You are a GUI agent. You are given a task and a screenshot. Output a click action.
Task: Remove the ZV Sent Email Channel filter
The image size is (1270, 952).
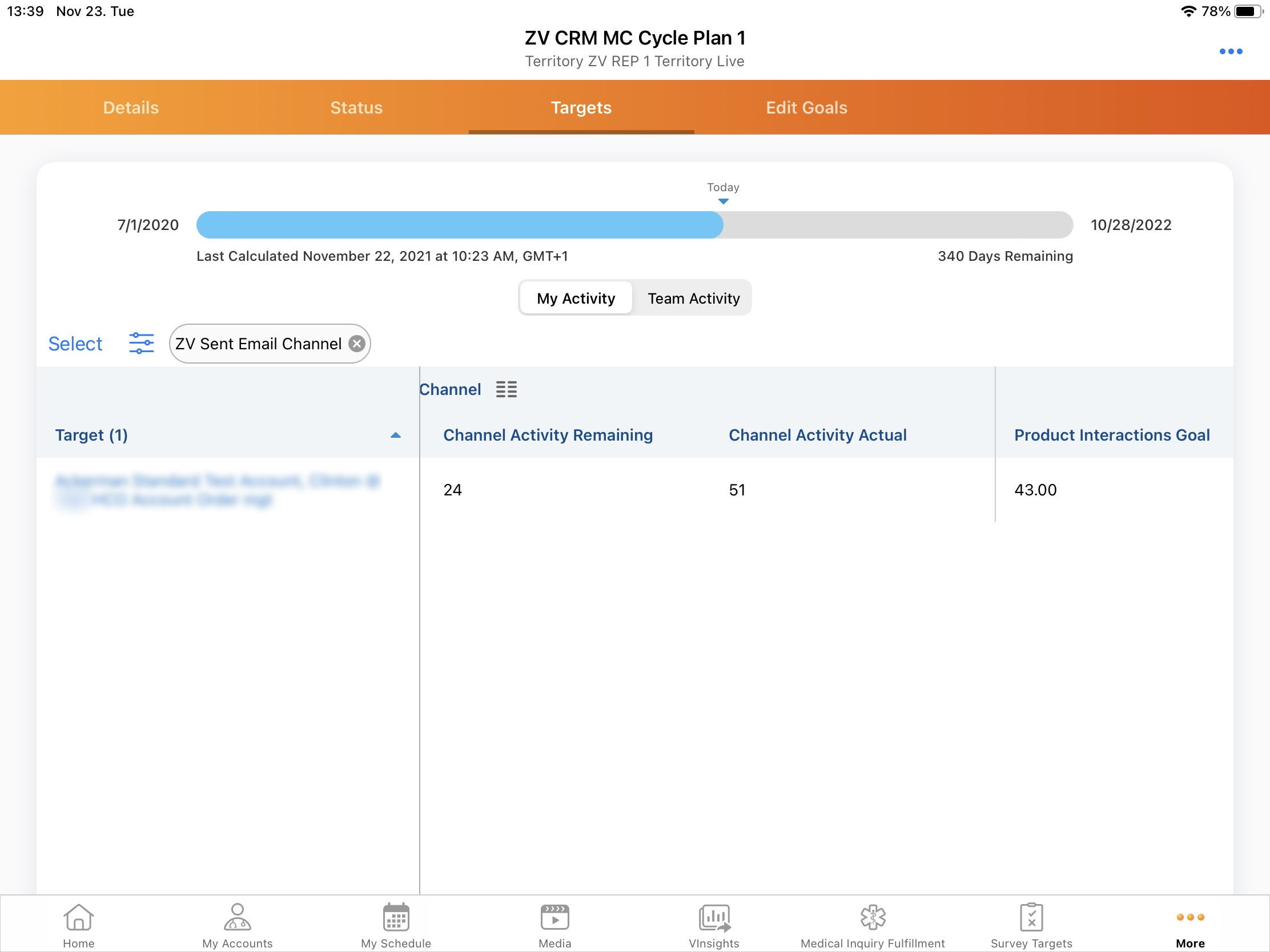point(356,343)
